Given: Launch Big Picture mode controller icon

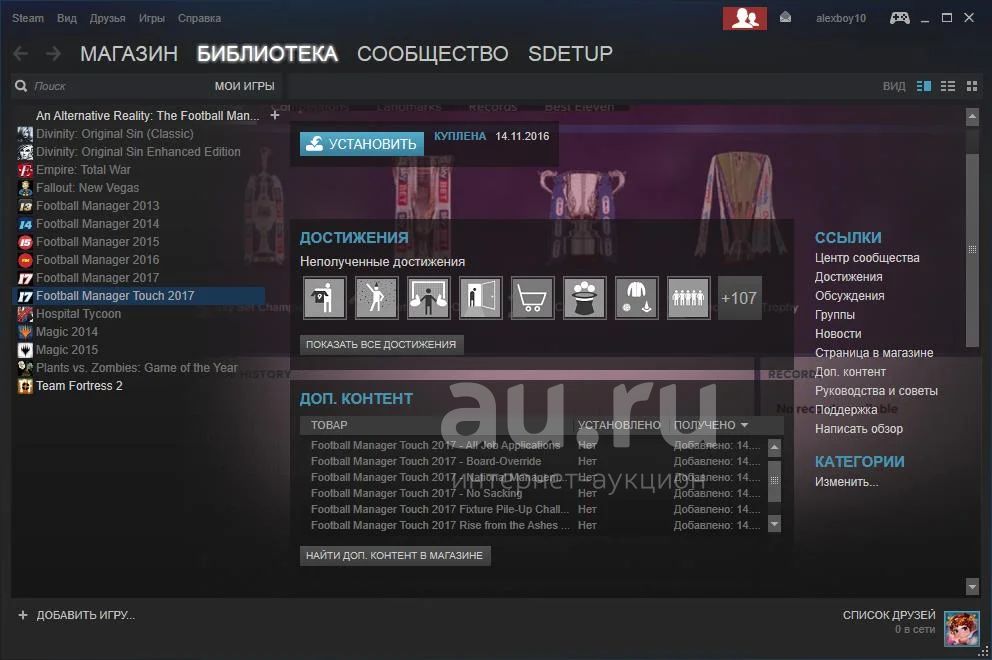Looking at the screenshot, I should coord(900,18).
